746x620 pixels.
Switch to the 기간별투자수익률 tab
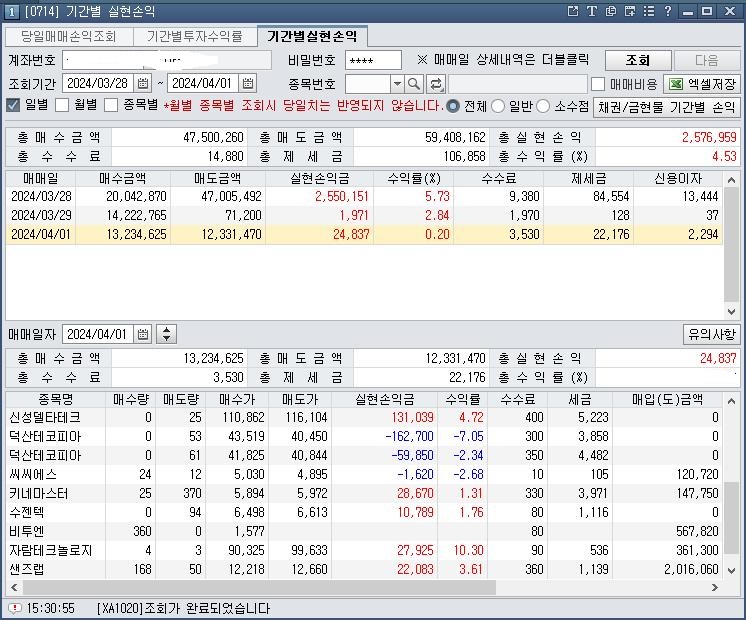[194, 36]
